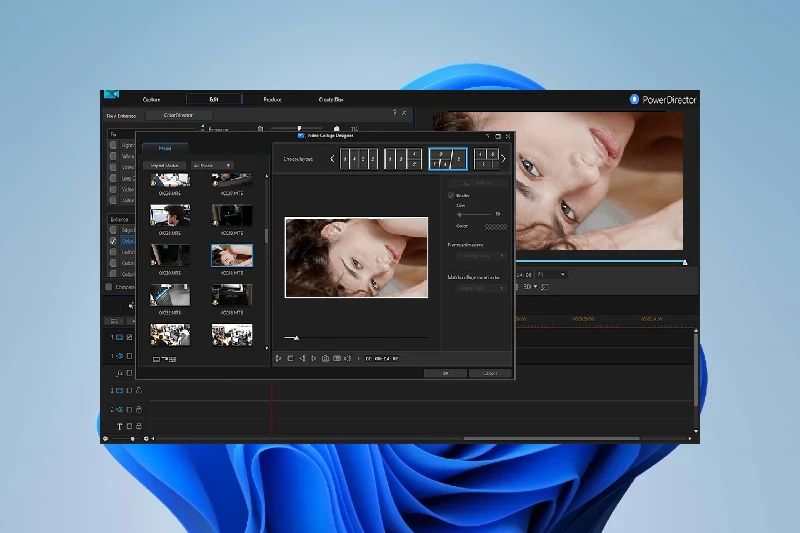
Task: Zoom in the timeline with plus icon
Action: [146, 439]
